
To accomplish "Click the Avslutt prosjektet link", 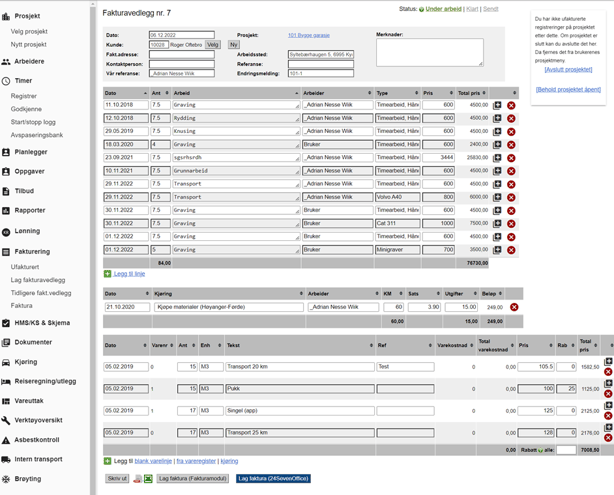I will [567, 69].
